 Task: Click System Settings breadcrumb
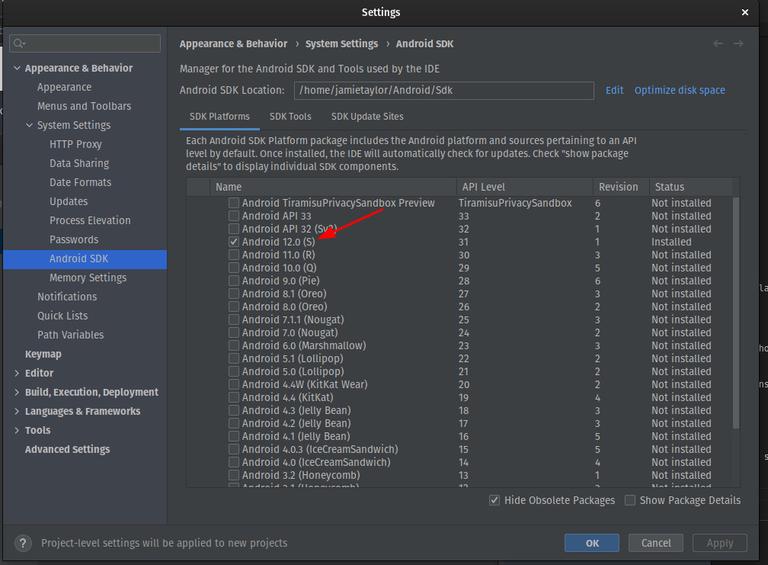341,44
